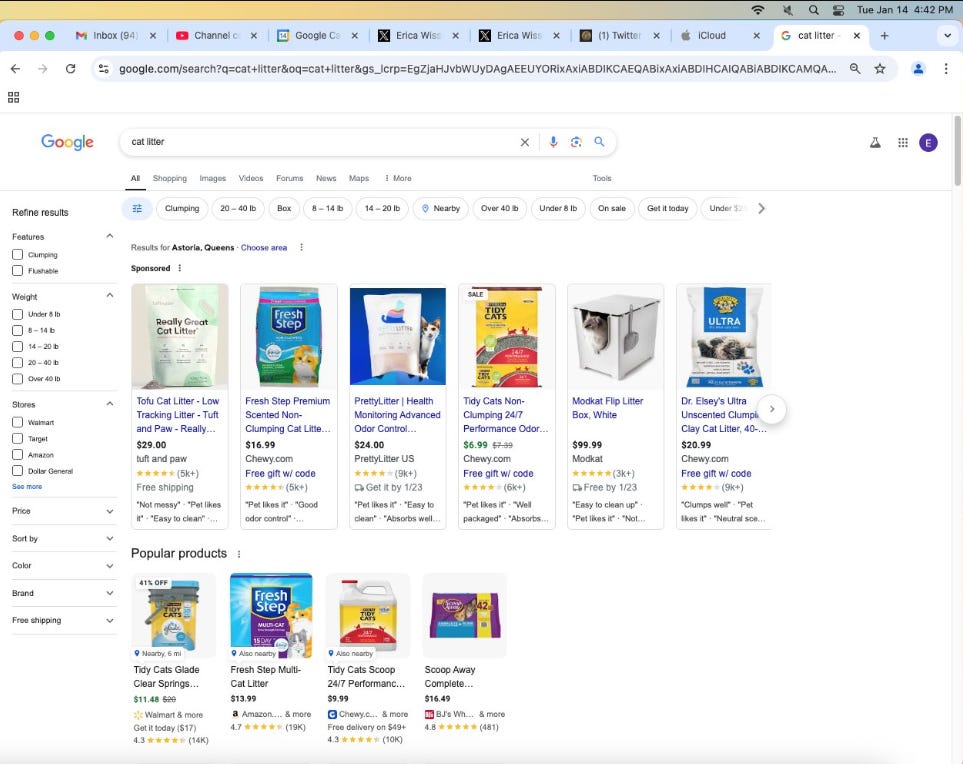Switch to the Images search tab
This screenshot has width=963, height=764.
click(212, 178)
